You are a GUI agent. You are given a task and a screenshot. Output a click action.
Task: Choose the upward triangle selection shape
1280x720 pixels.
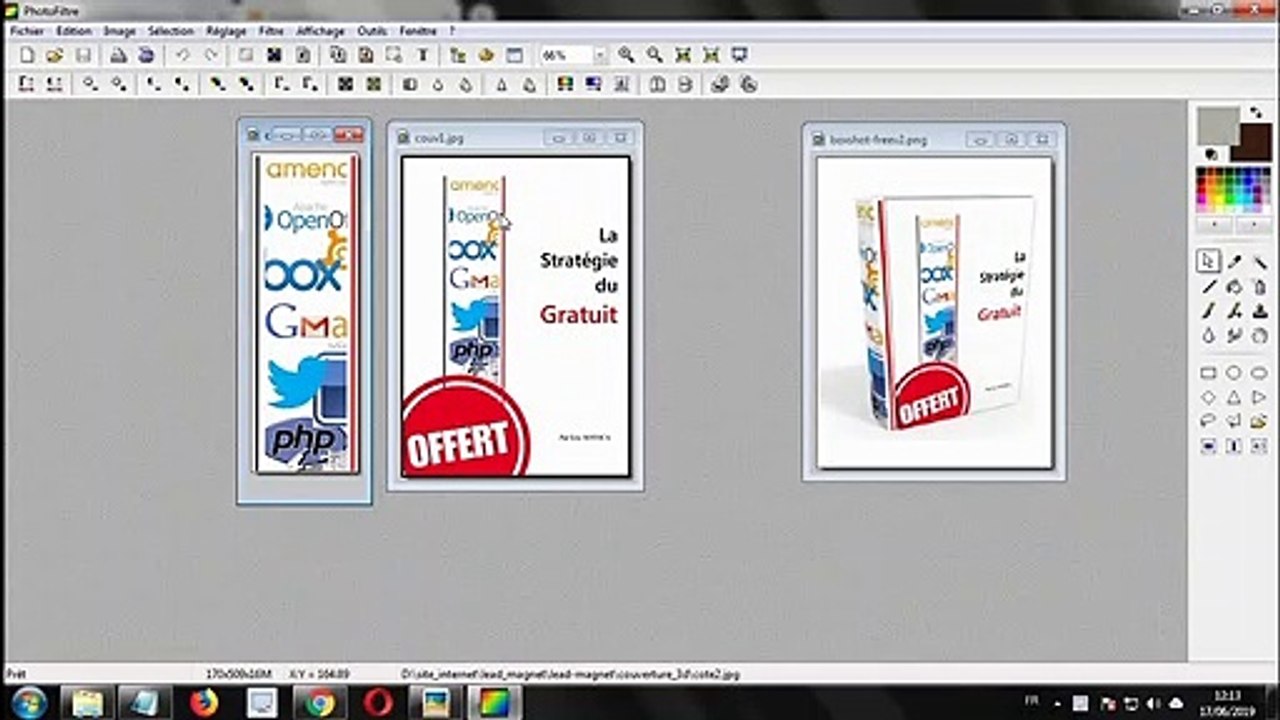(1234, 397)
